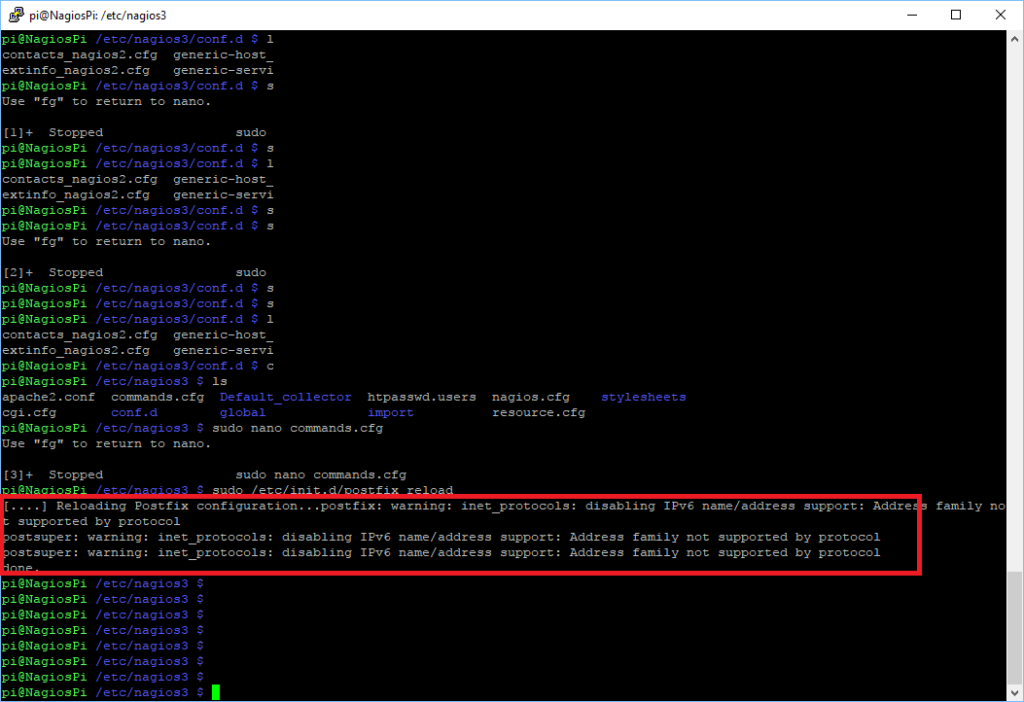
Task: Click the scrollbar down arrow
Action: [1014, 692]
